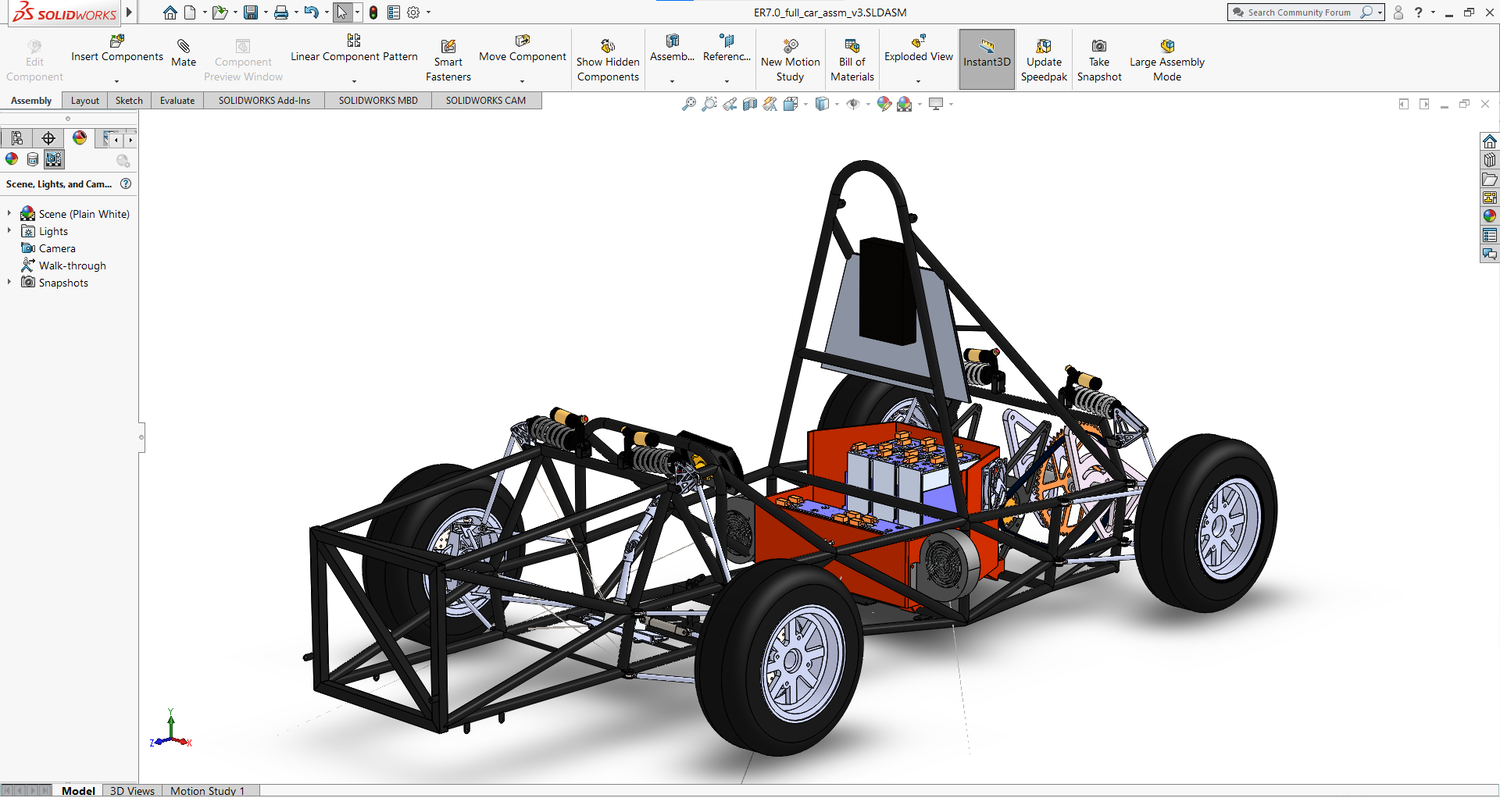Switch to SOLIDWORKS Add-Ins tab

264,101
